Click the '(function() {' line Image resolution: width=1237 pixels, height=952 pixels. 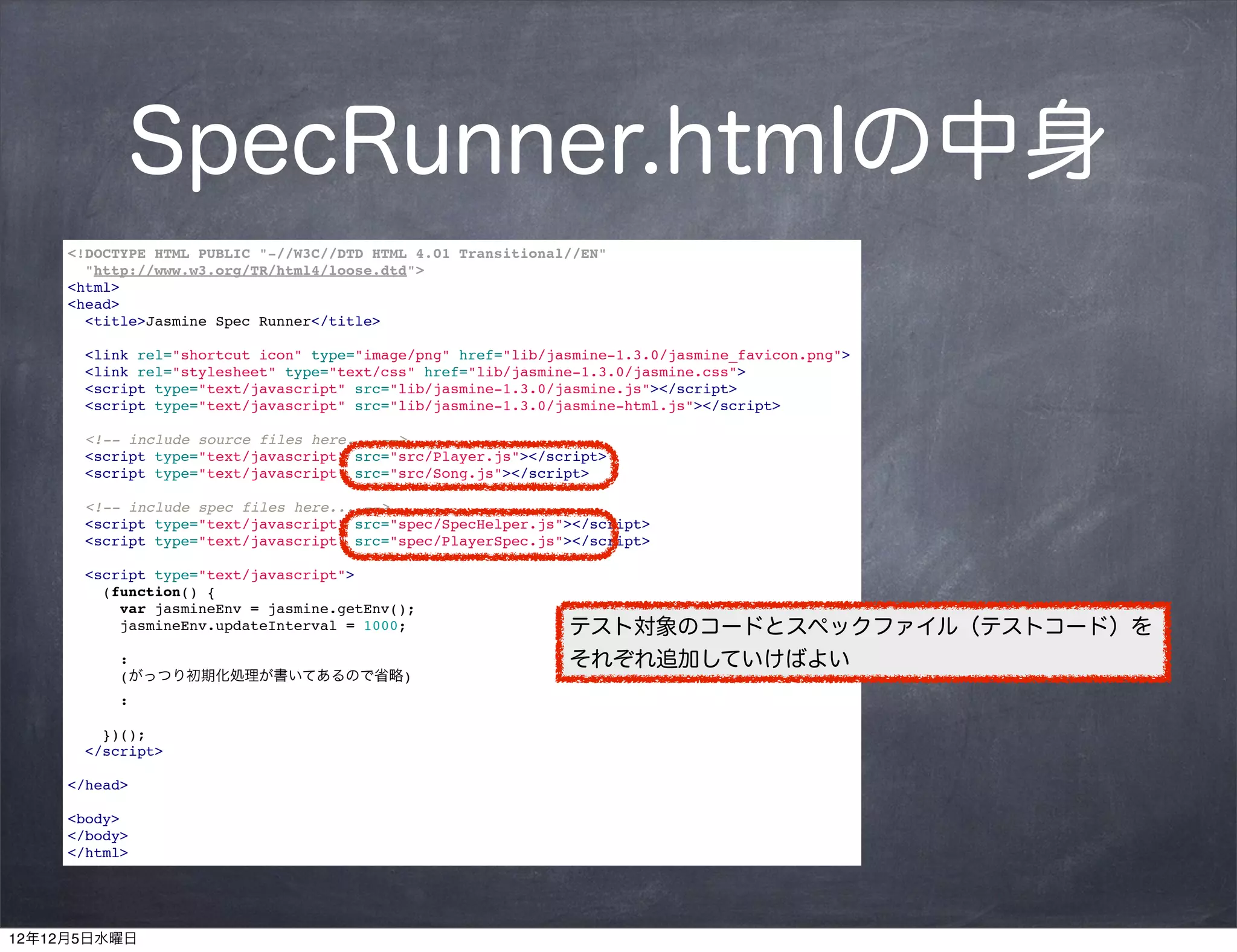[x=159, y=592]
